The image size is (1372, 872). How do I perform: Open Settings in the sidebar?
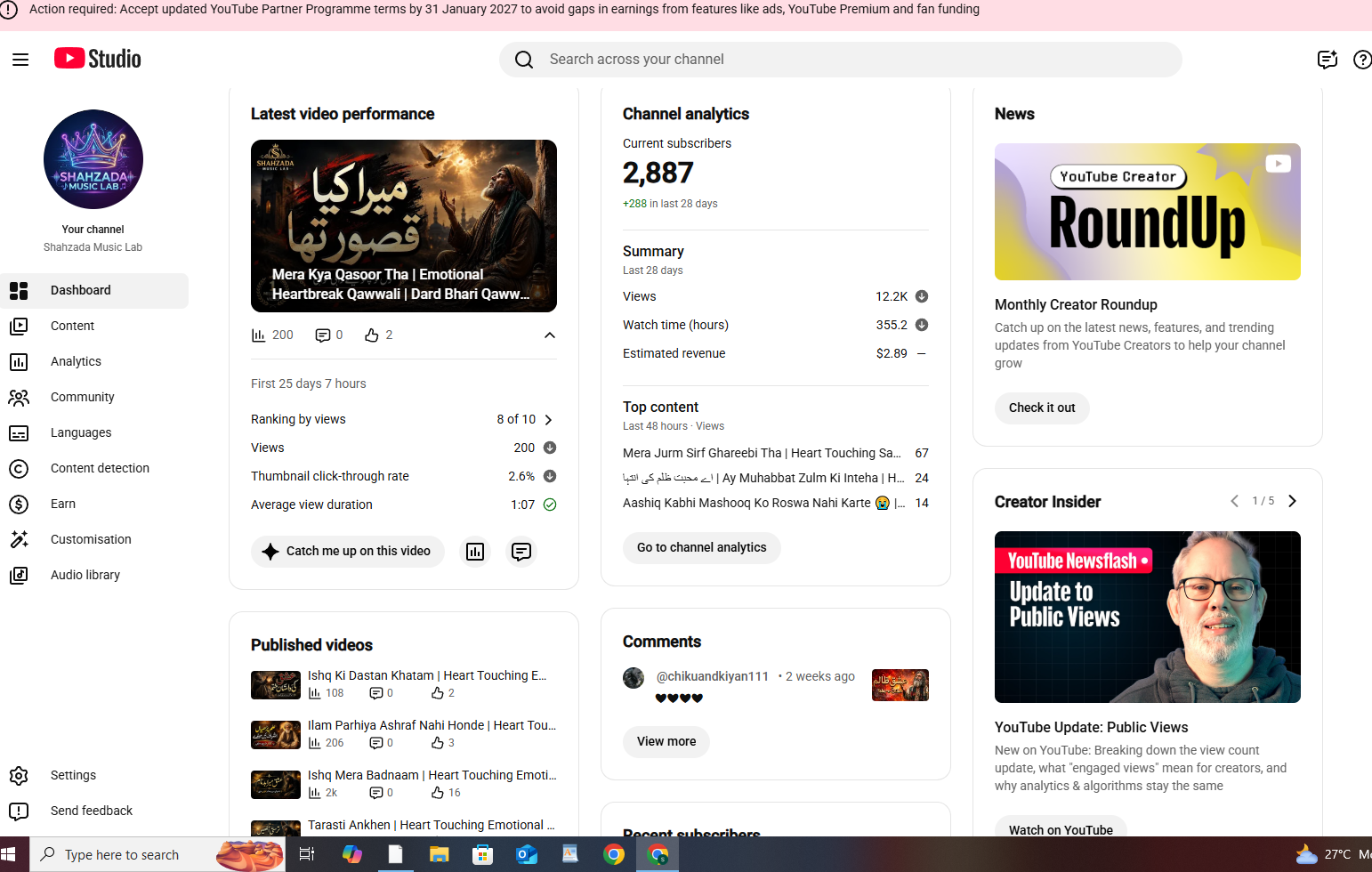tap(94, 776)
